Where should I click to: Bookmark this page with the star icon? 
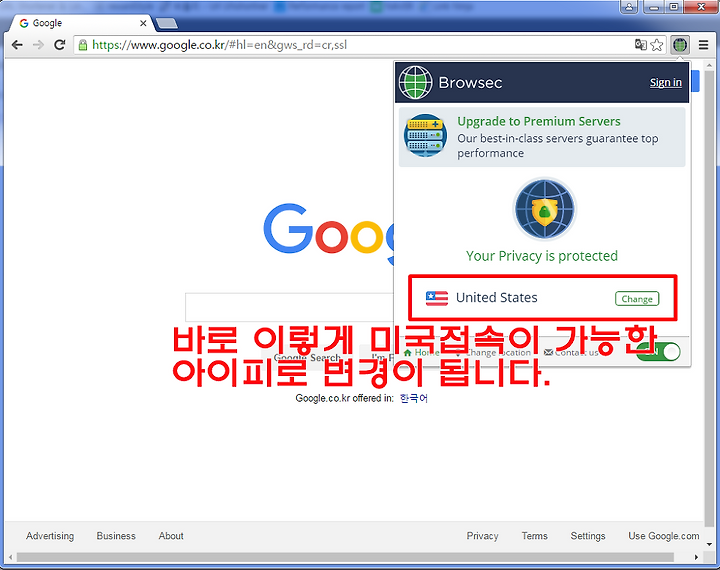pyautogui.click(x=657, y=45)
